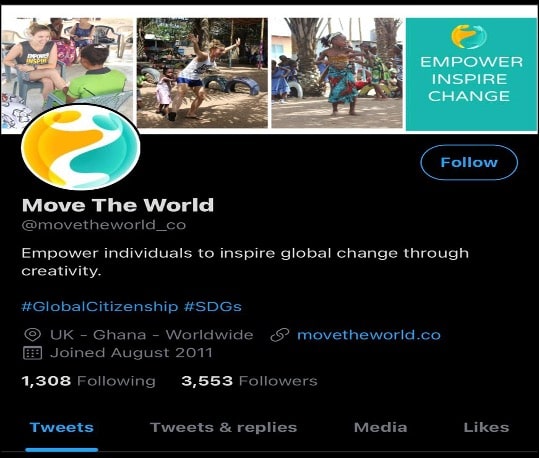Open the movetheworld.co website link
Image resolution: width=540 pixels, height=458 pixels.
tap(369, 335)
